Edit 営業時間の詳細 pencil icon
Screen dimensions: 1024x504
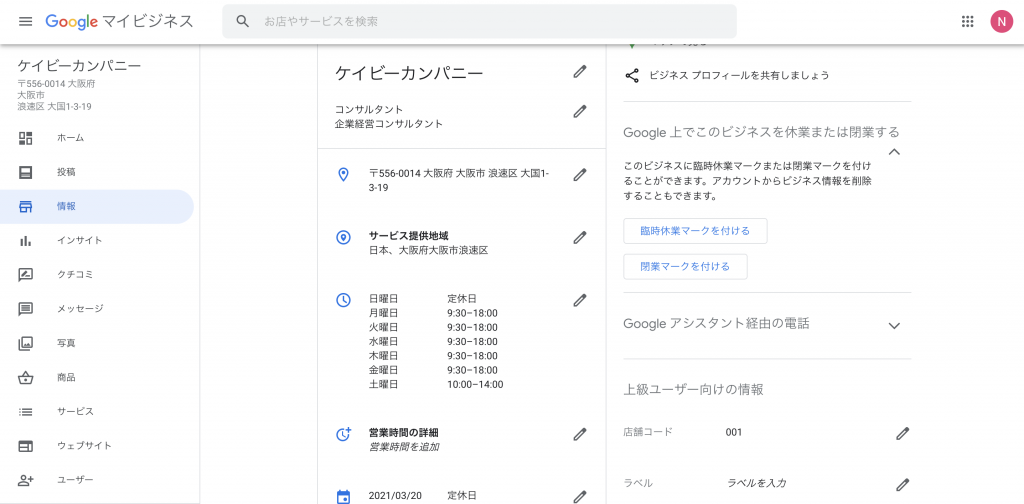(580, 434)
